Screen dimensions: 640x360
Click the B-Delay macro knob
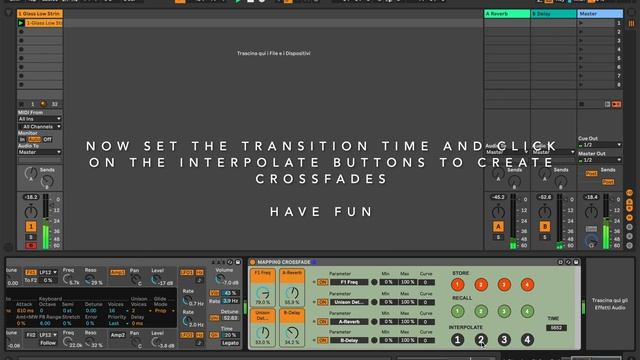coord(292,333)
